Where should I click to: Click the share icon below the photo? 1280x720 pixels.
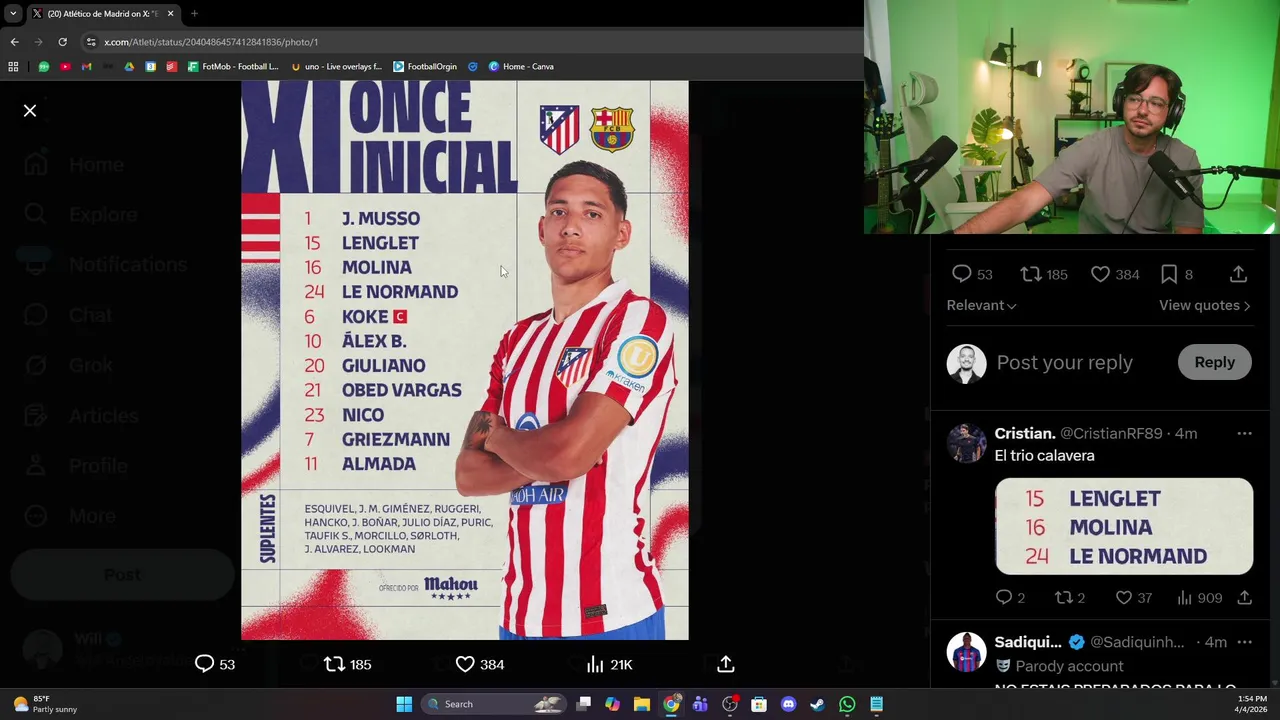(x=726, y=664)
